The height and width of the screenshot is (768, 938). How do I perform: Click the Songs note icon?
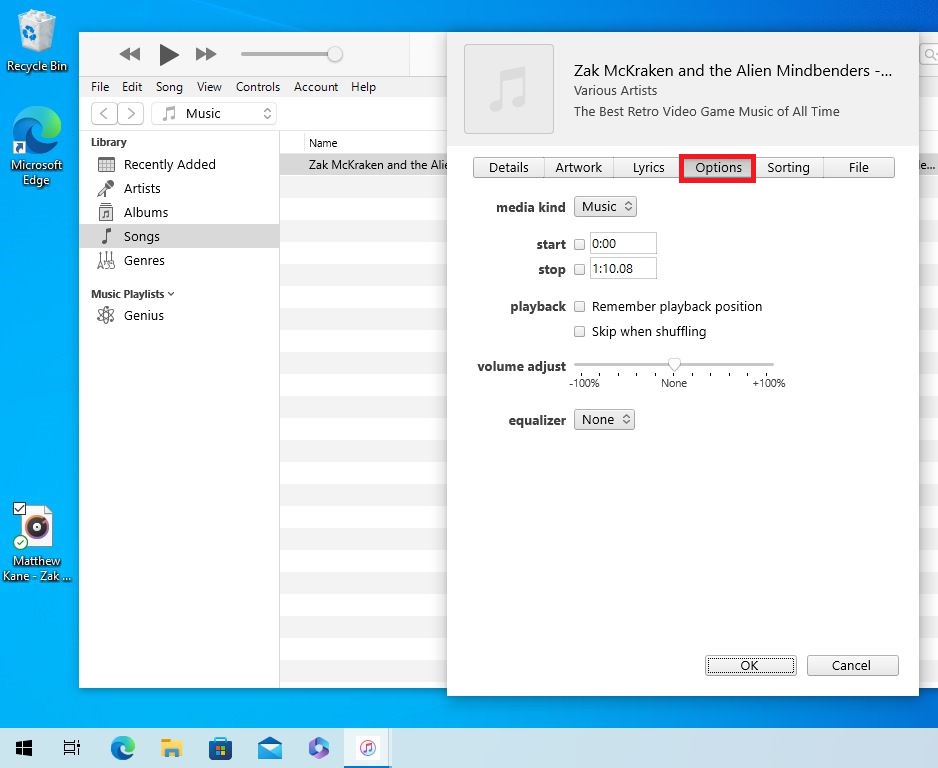point(106,236)
